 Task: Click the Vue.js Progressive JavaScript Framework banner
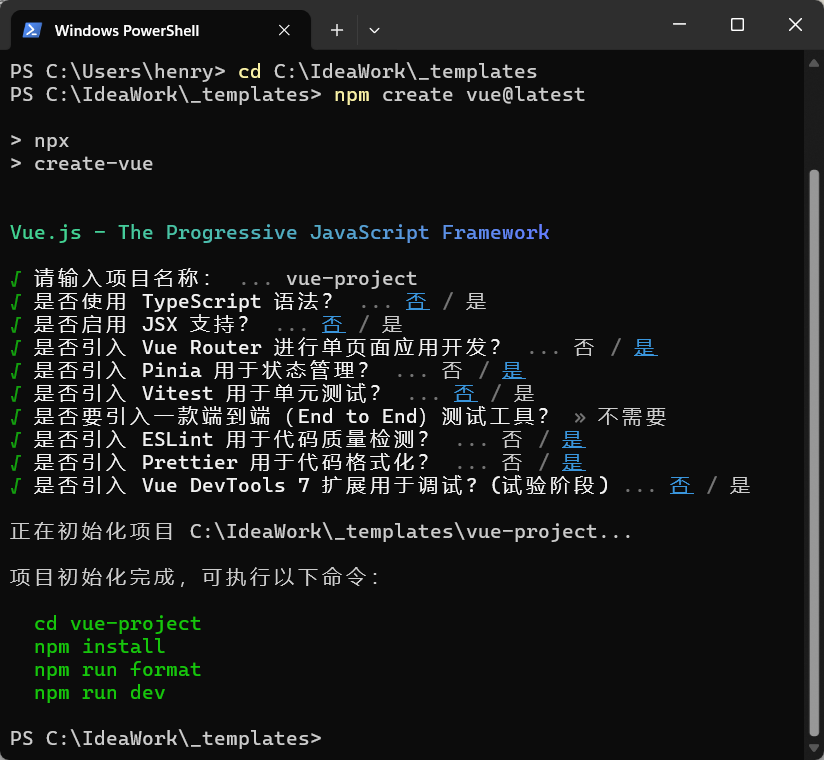tap(279, 233)
